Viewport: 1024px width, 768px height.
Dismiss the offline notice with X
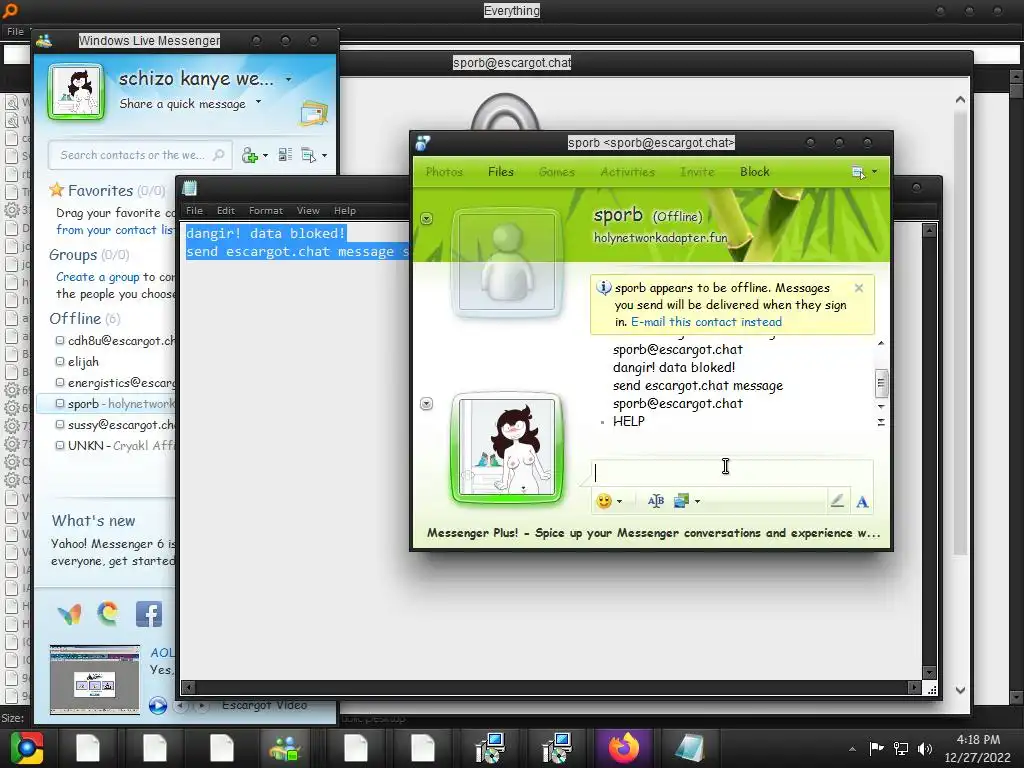click(859, 288)
